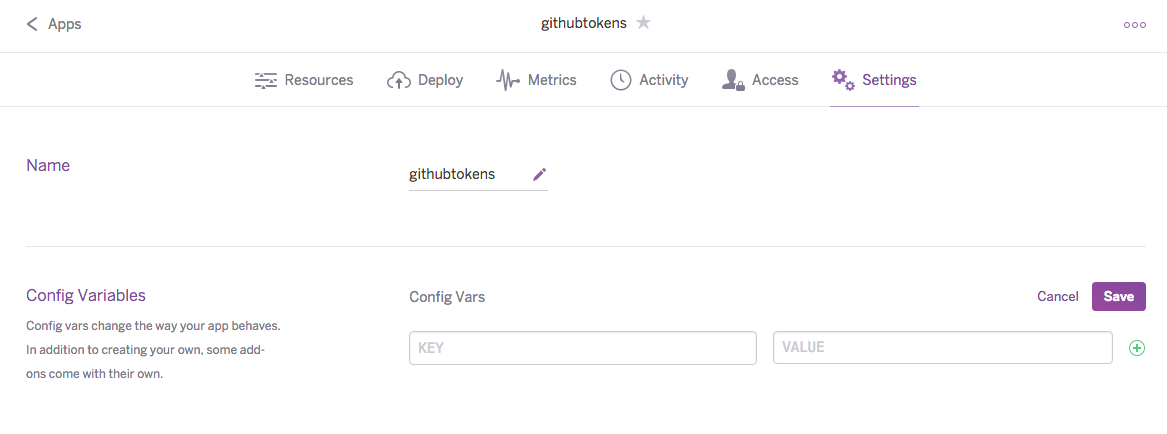
Task: Click the Deploy cloud upload icon
Action: [399, 80]
